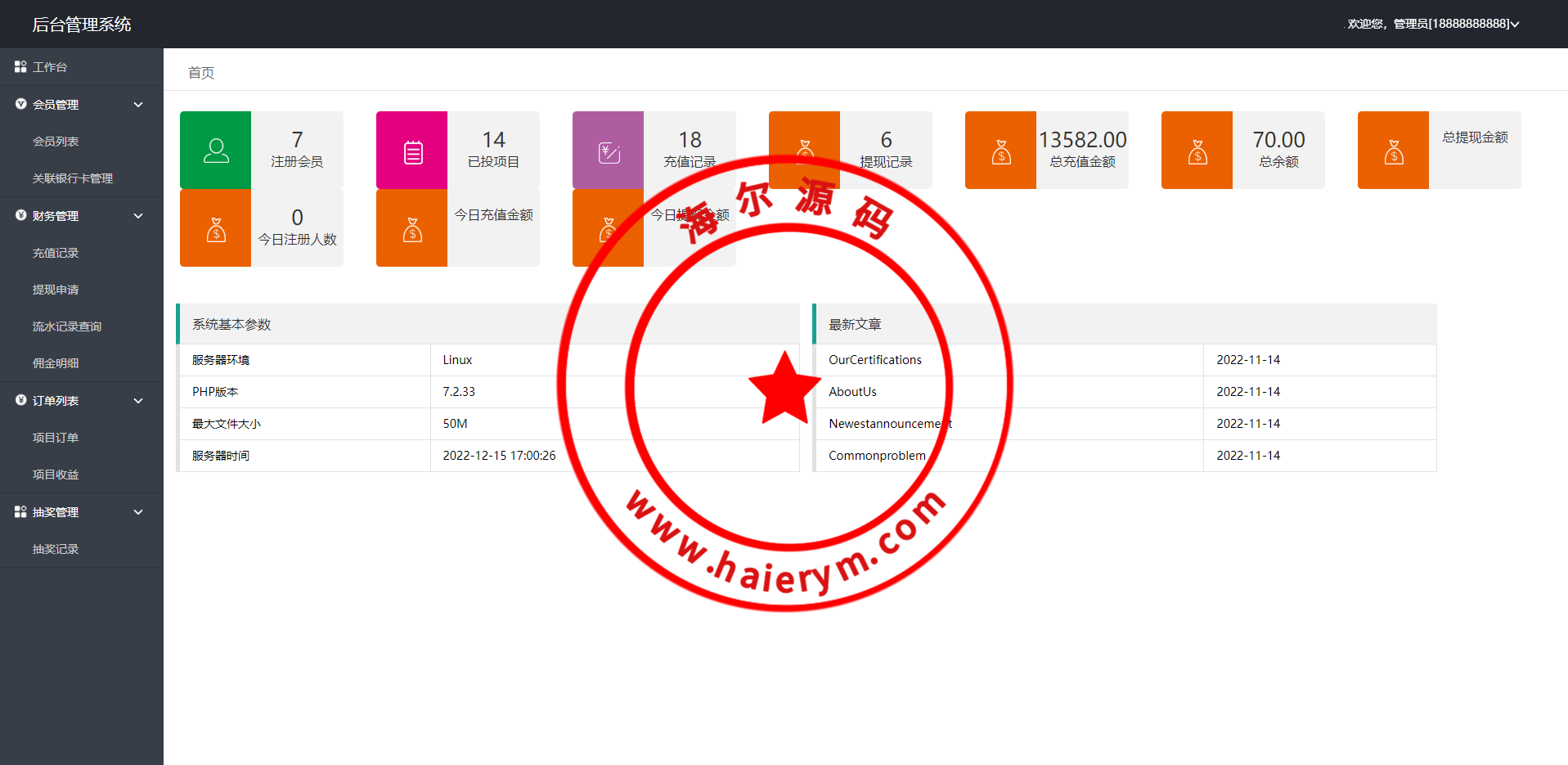Select the 首页 breadcrumb tab
This screenshot has width=1568, height=765.
point(201,73)
